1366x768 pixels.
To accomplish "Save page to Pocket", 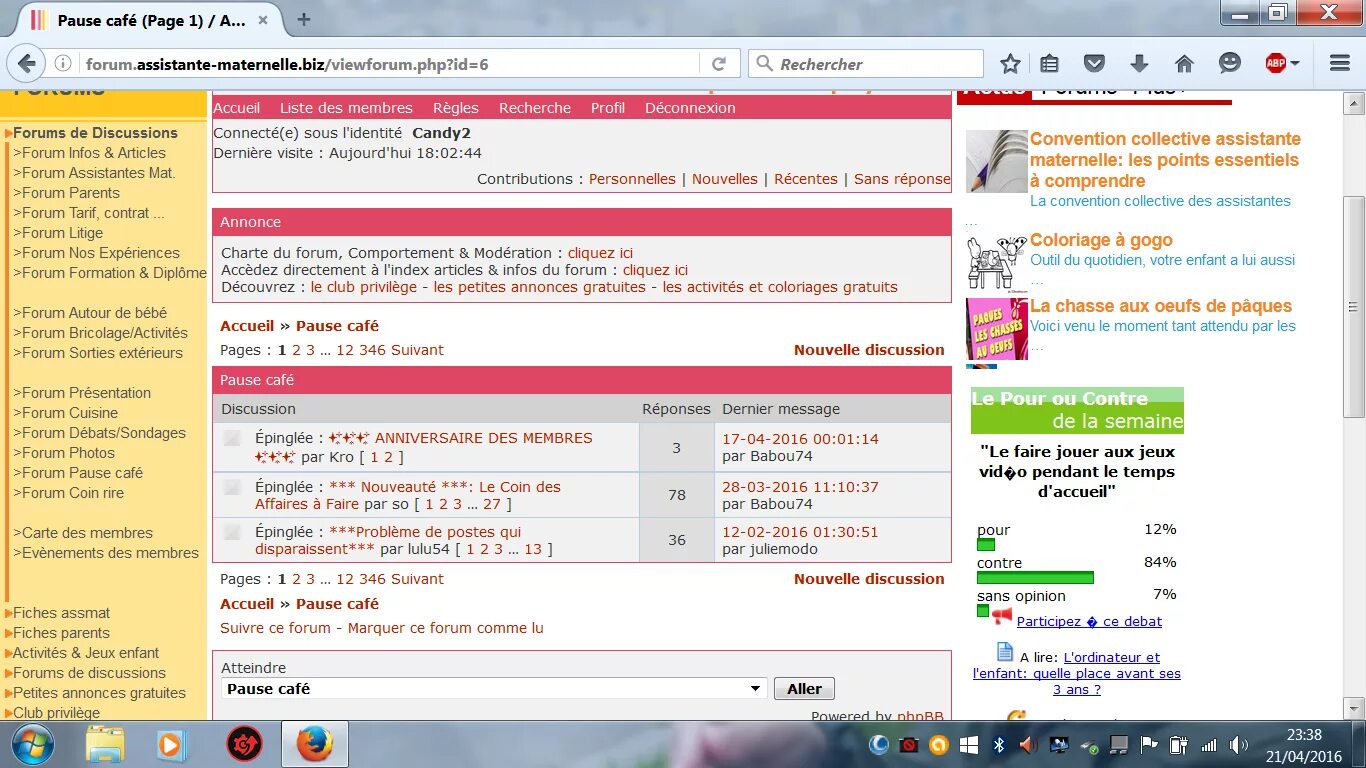I will pos(1094,64).
